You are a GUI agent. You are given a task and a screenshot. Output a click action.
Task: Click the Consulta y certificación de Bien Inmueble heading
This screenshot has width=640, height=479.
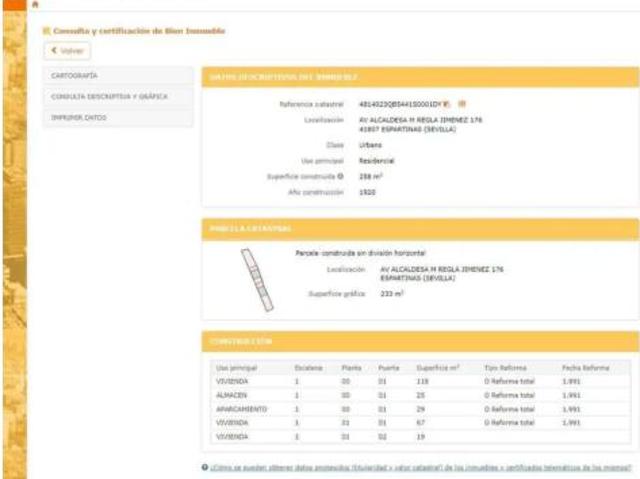(139, 31)
